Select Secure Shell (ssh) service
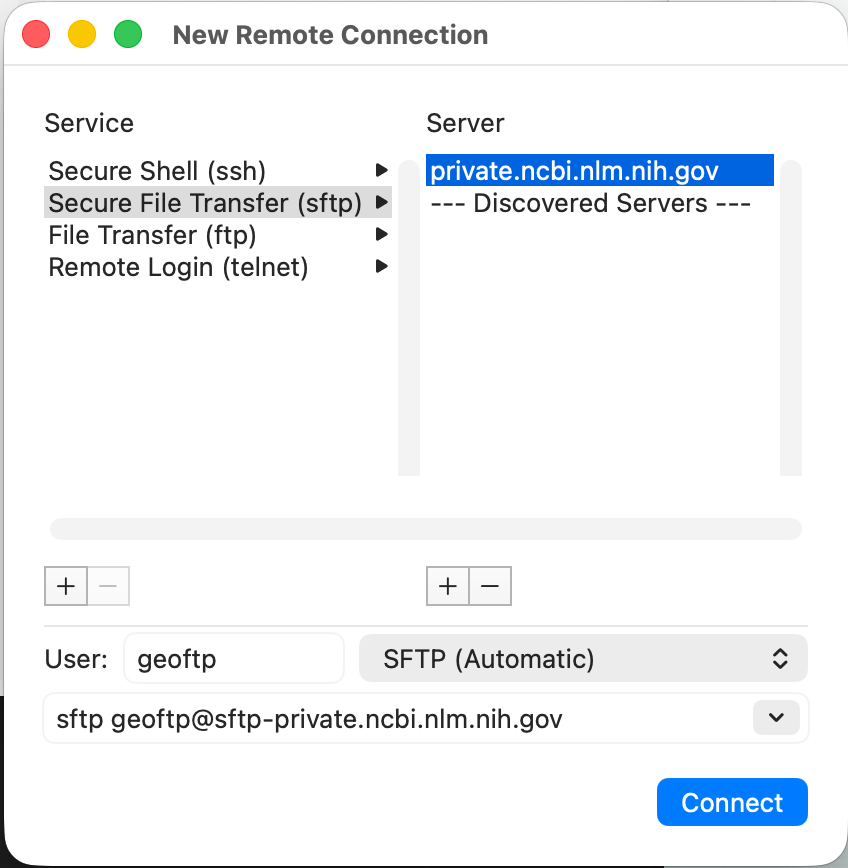The height and width of the screenshot is (868, 848). pos(157,171)
